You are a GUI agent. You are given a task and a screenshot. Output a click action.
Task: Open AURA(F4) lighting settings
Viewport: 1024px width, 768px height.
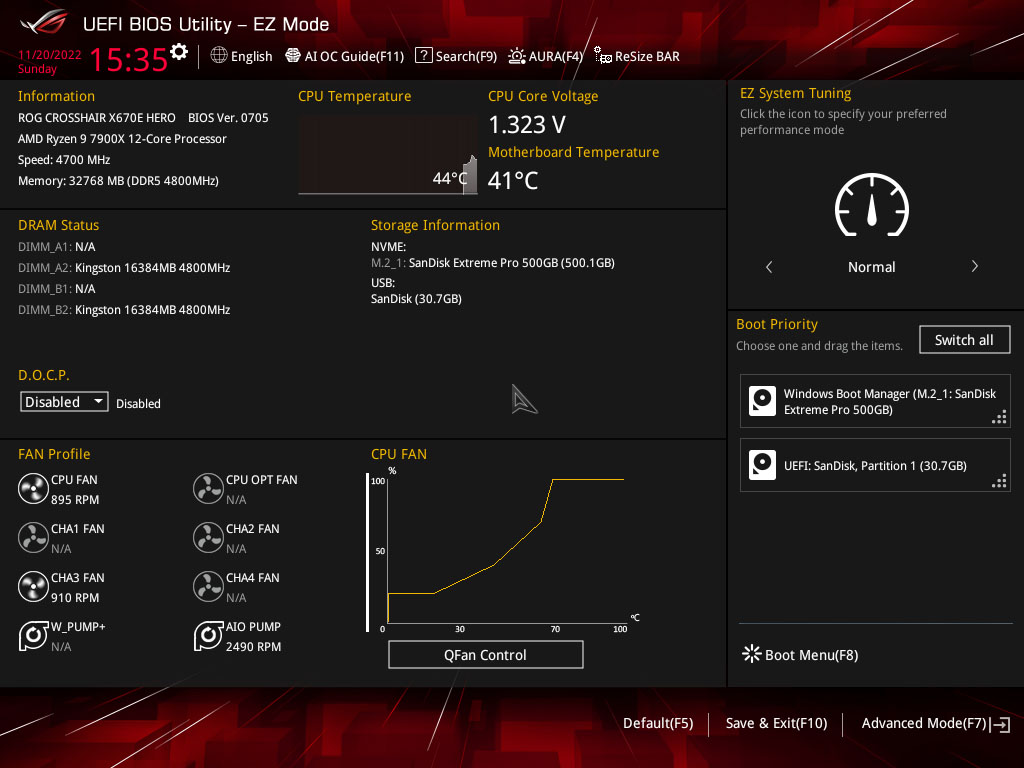coord(545,56)
